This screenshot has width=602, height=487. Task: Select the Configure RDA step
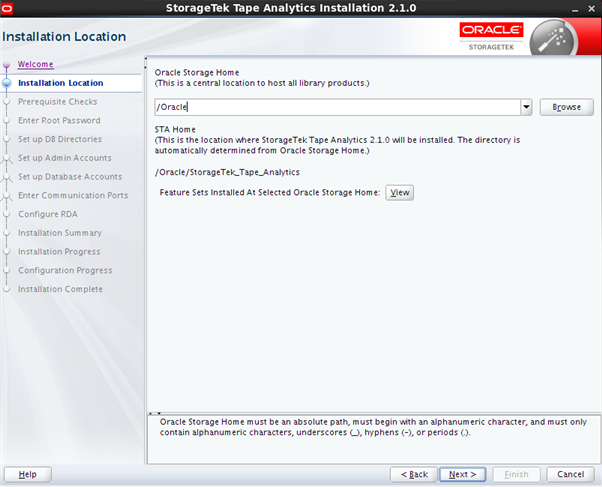pos(48,214)
